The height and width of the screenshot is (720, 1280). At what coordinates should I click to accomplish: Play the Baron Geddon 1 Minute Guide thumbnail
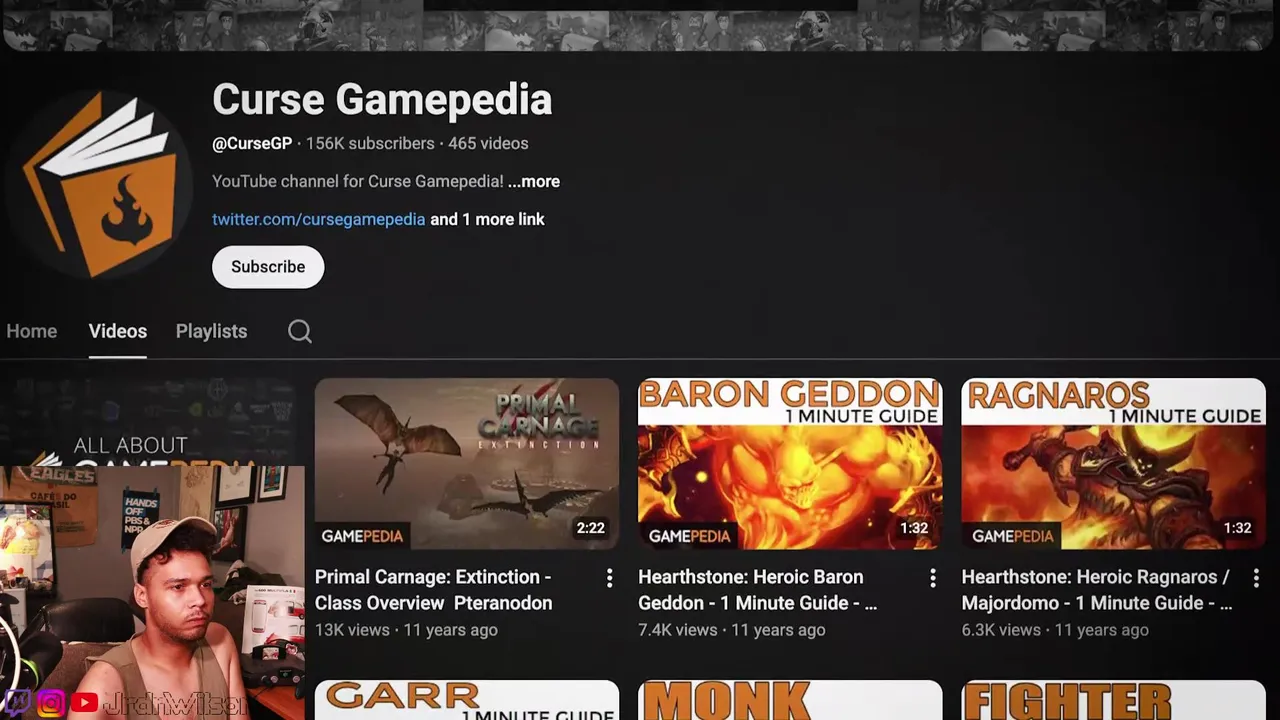(x=790, y=463)
